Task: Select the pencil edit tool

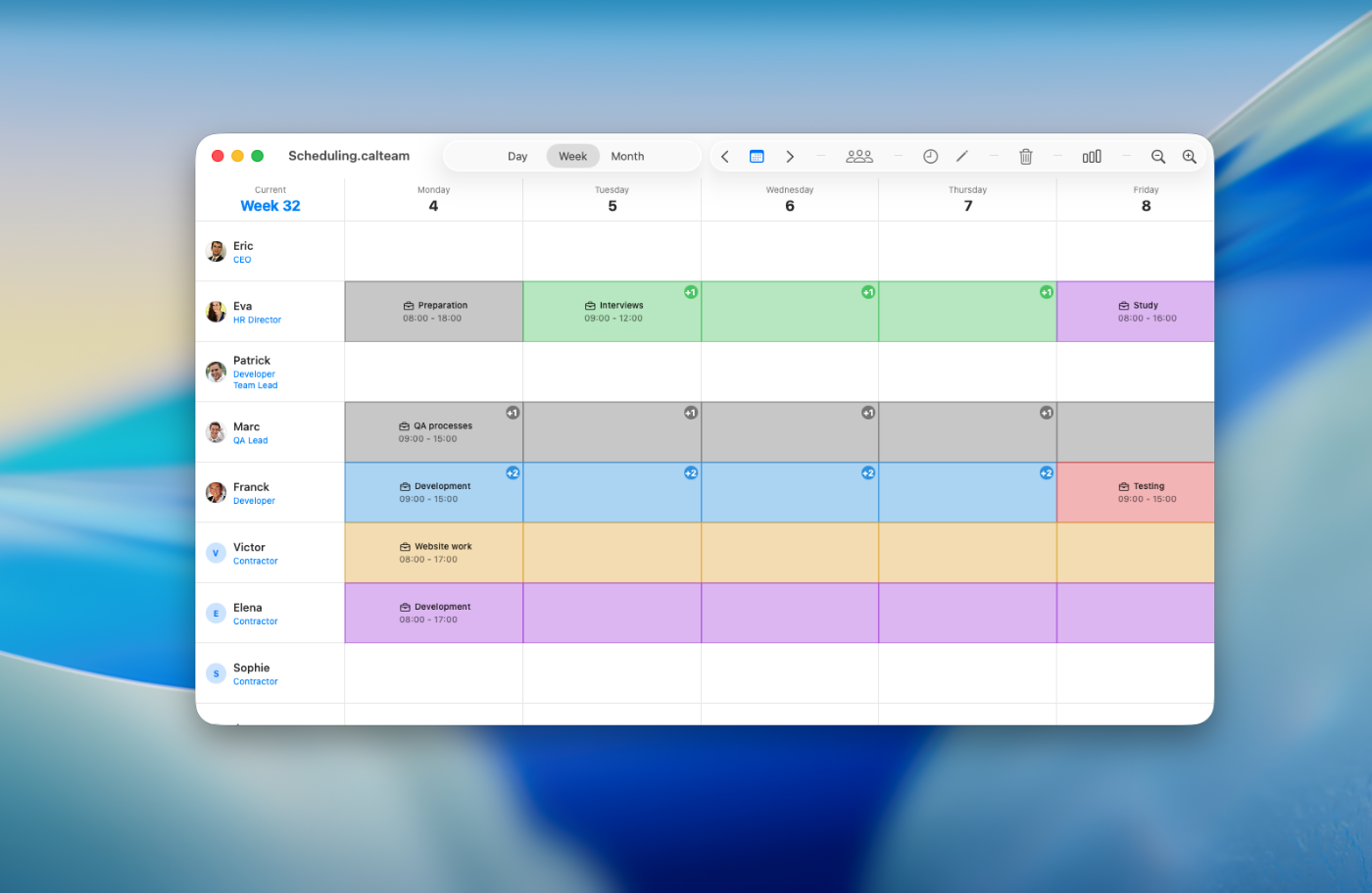Action: pos(962,157)
